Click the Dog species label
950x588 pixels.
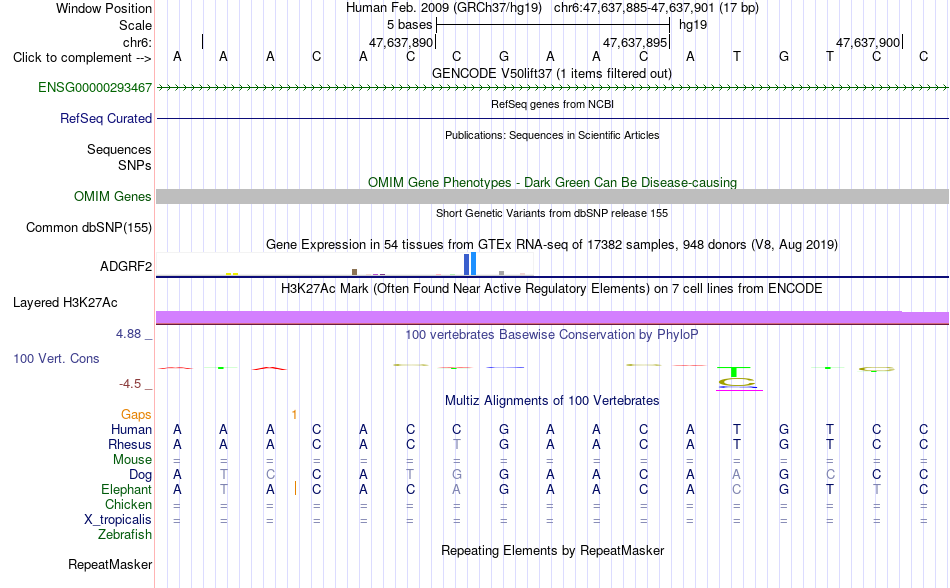(x=140, y=475)
